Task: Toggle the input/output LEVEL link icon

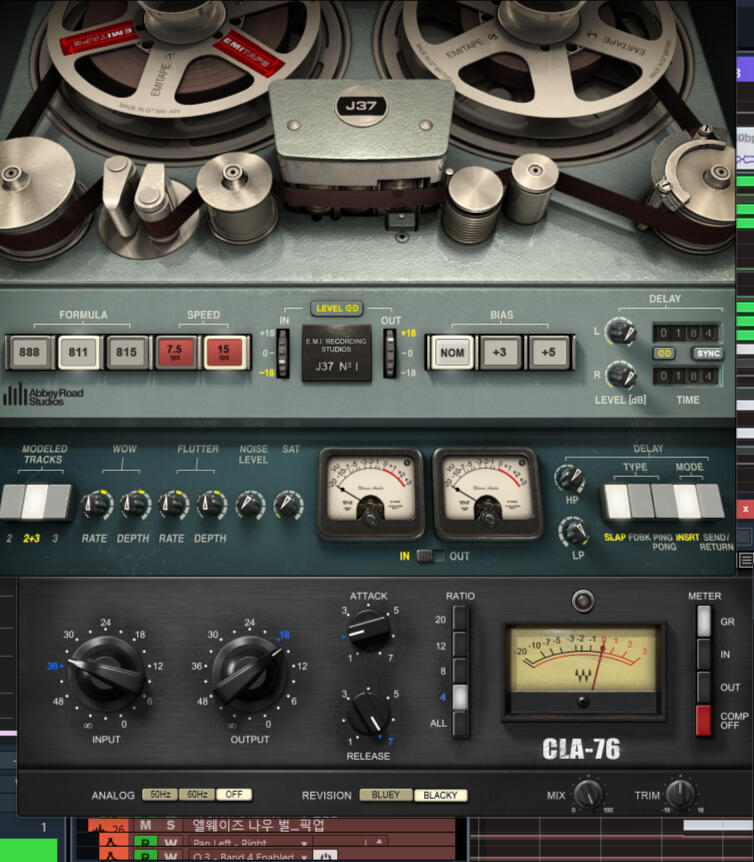Action: 336,308
